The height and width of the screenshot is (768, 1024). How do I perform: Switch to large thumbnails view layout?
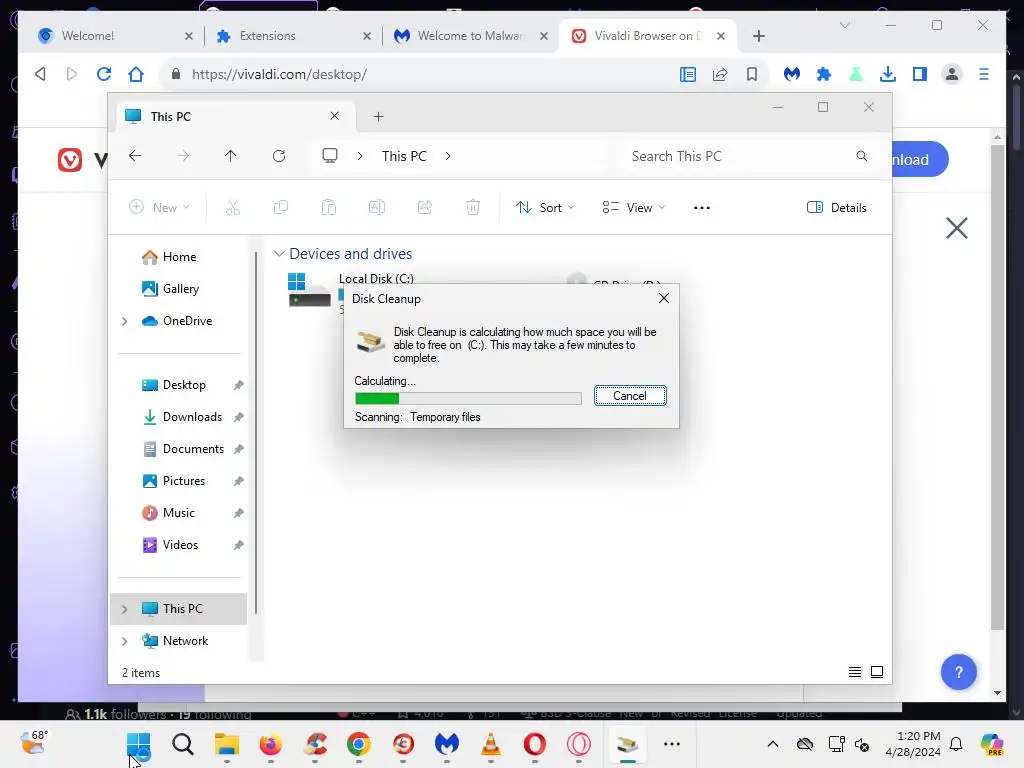pyautogui.click(x=877, y=672)
